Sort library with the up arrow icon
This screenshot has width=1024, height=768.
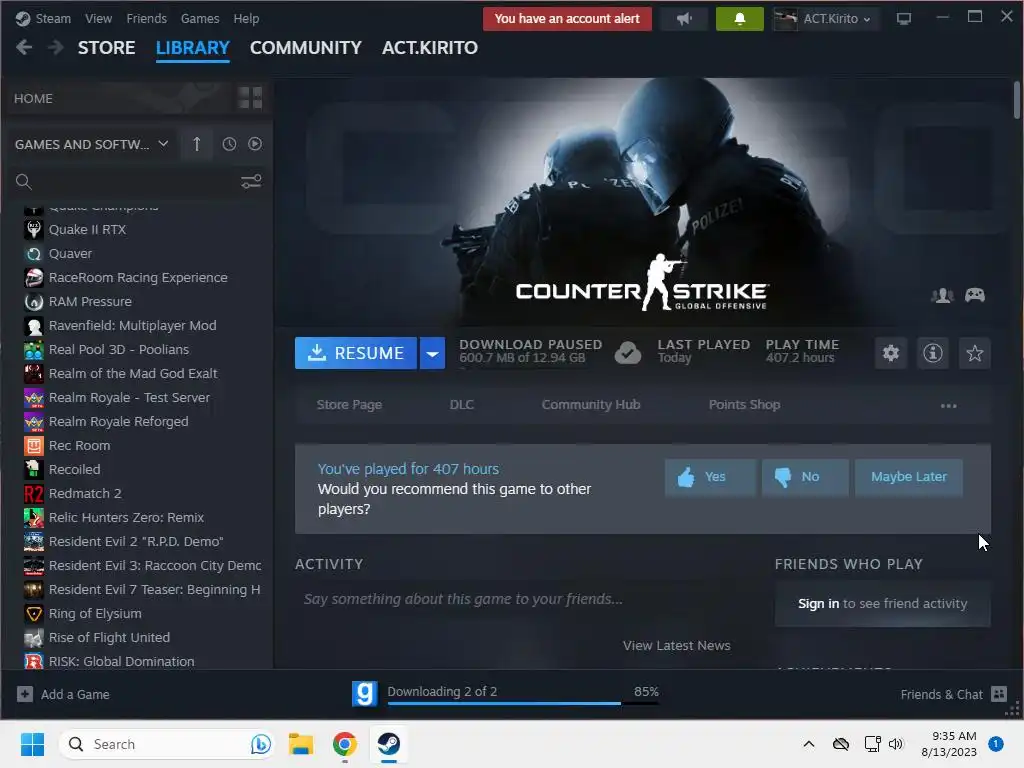point(197,144)
